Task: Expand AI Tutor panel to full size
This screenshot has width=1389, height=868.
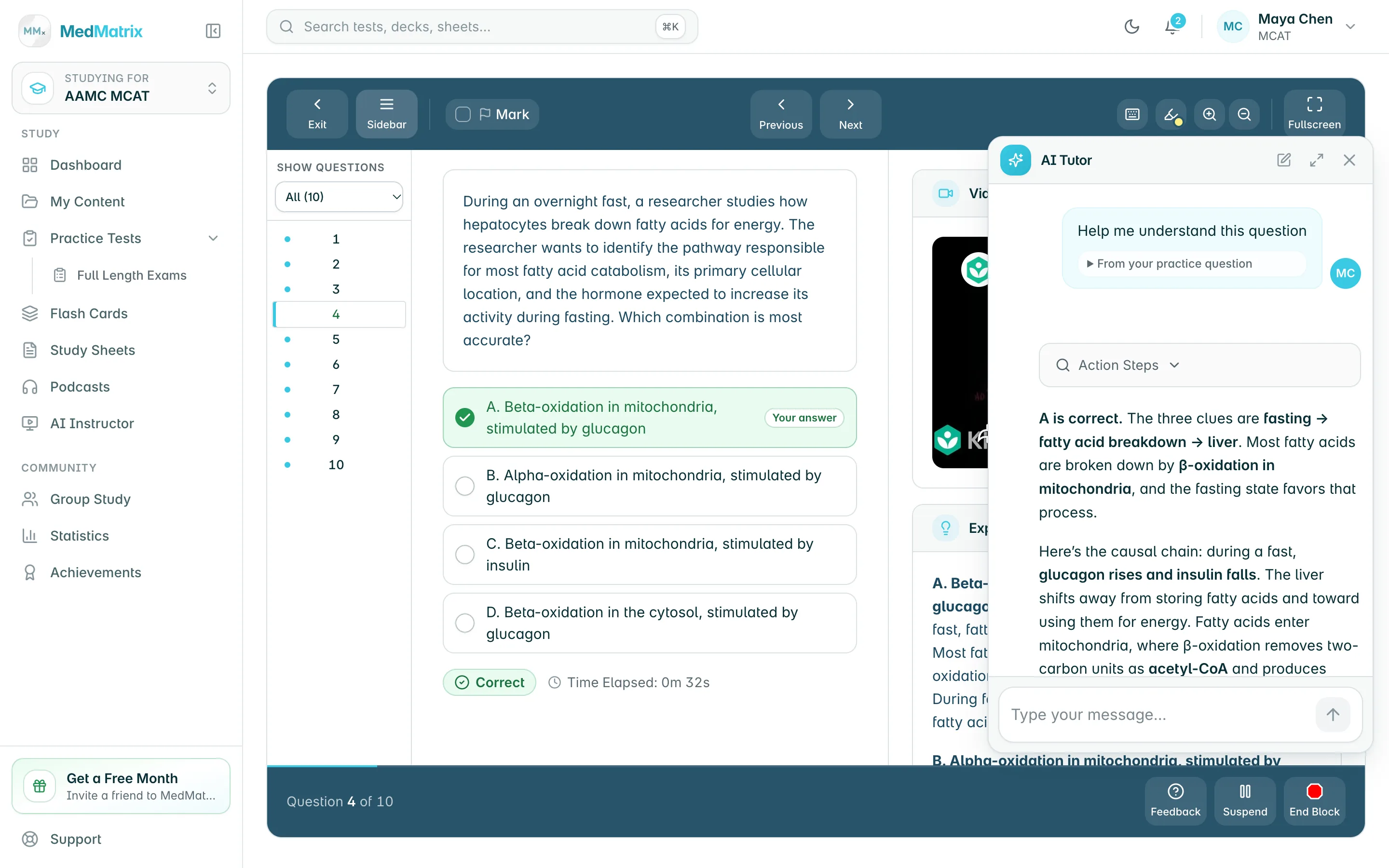Action: tap(1317, 160)
